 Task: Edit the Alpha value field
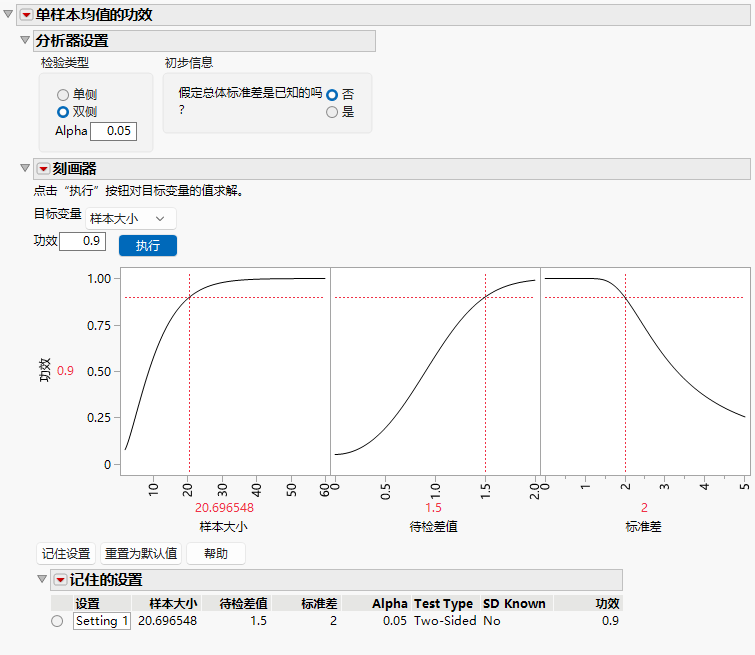[x=114, y=131]
